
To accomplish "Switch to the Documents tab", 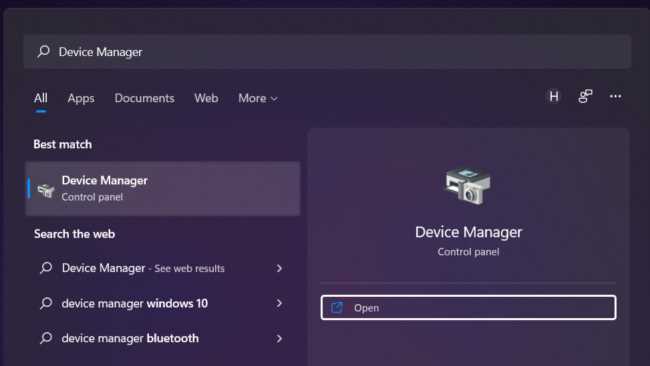I will coord(144,98).
